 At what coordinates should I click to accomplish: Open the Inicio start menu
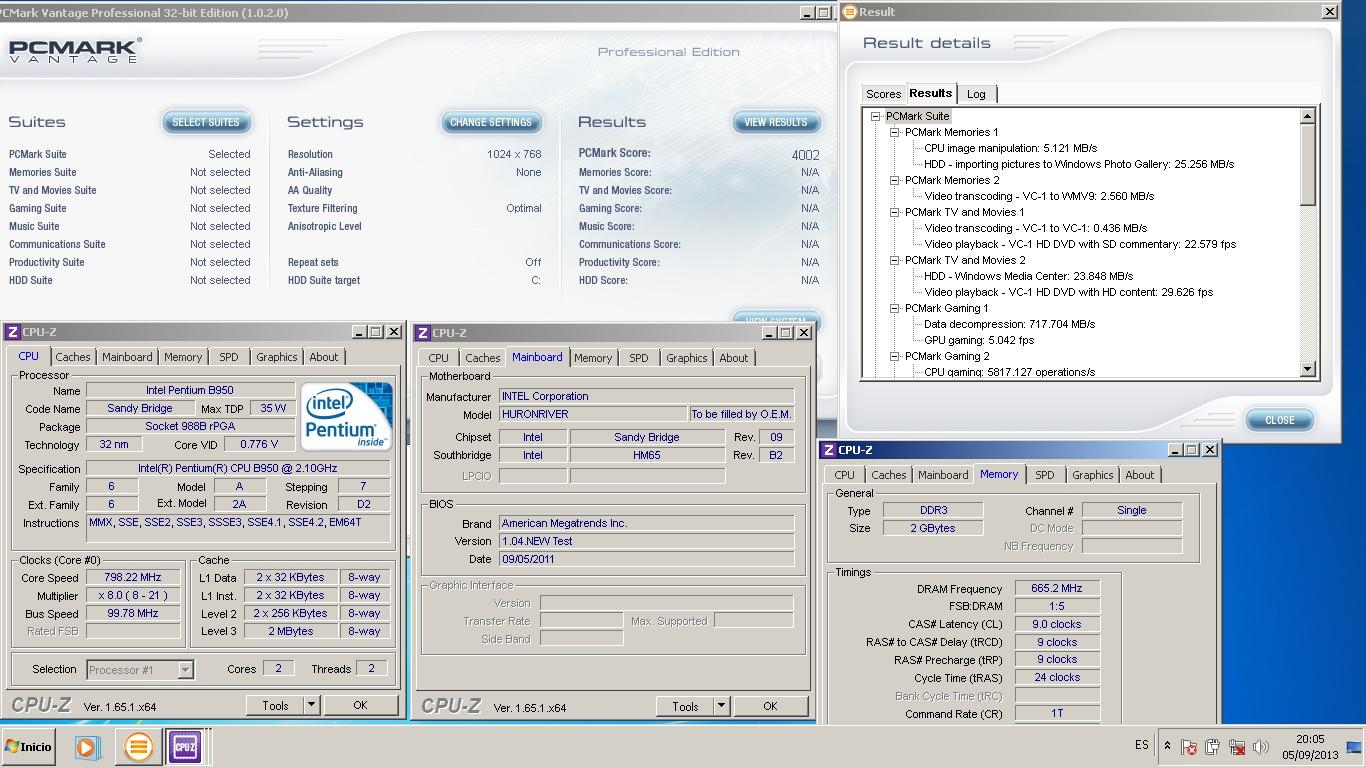(x=28, y=747)
